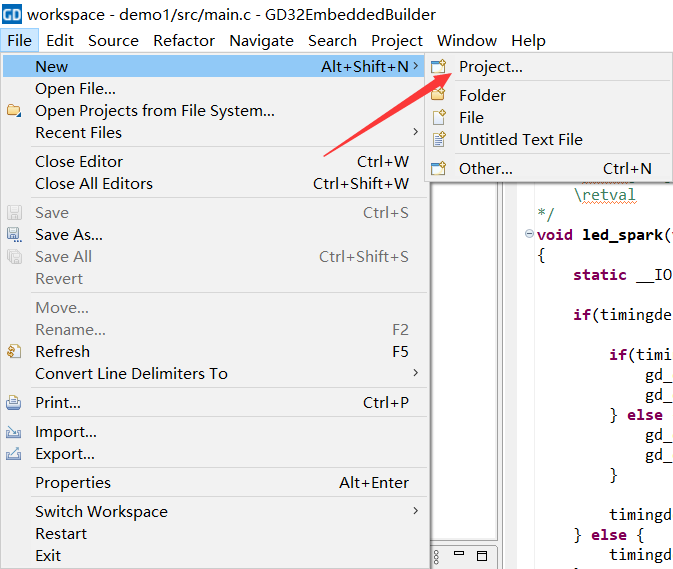Collapse the led_spark function fold toggle

tap(529, 234)
